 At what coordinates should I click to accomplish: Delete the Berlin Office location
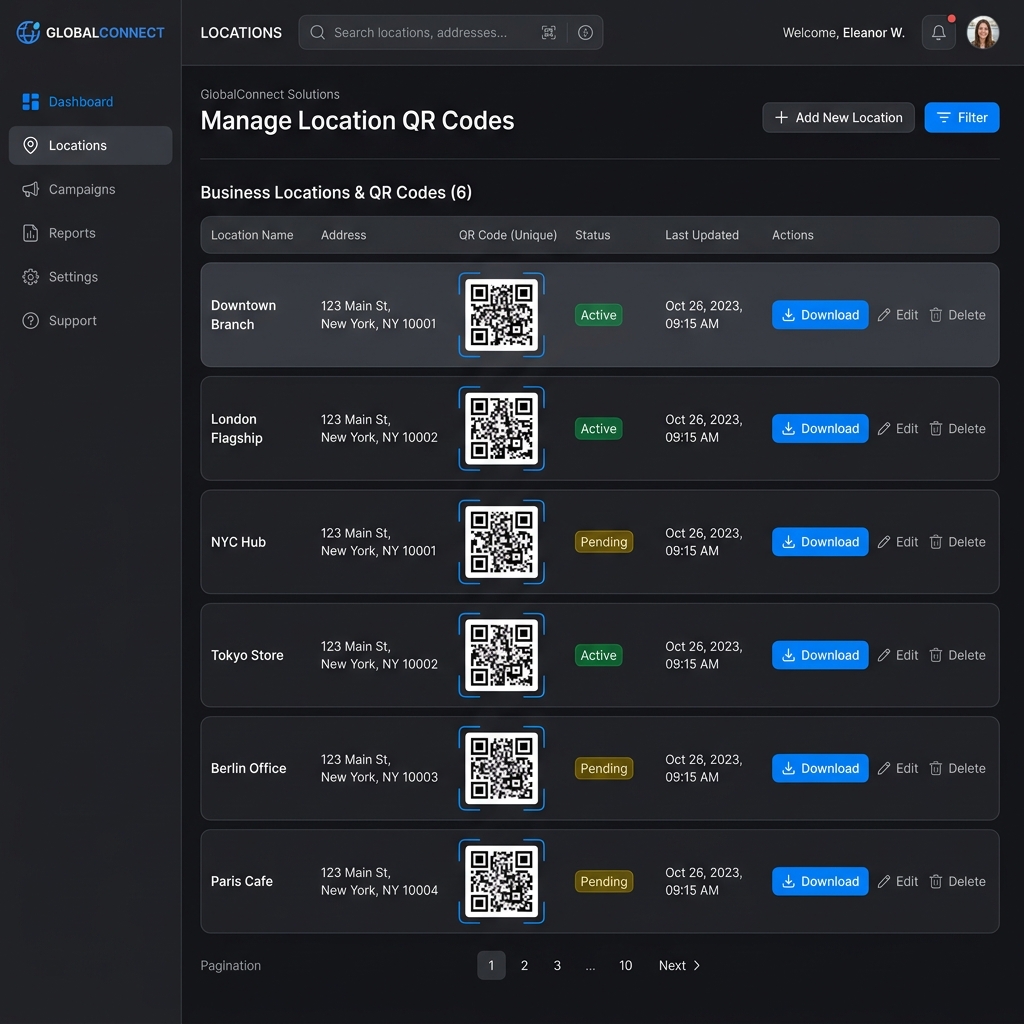click(x=957, y=769)
